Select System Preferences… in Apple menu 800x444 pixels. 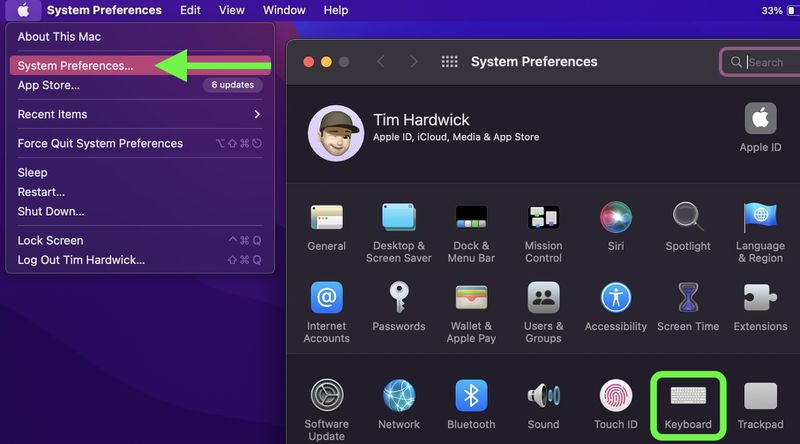(76, 66)
